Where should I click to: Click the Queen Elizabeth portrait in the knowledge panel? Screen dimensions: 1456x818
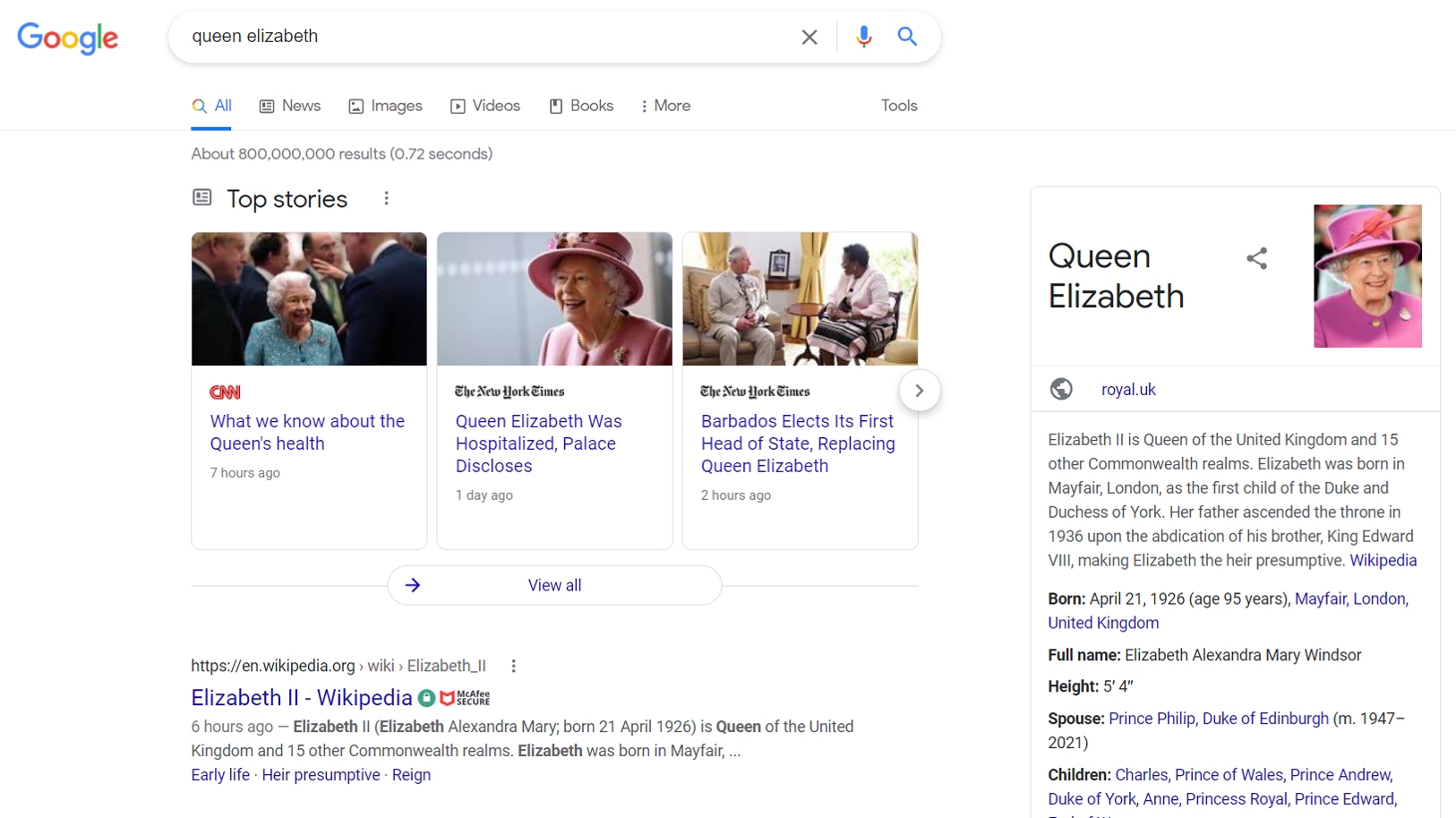(1367, 276)
